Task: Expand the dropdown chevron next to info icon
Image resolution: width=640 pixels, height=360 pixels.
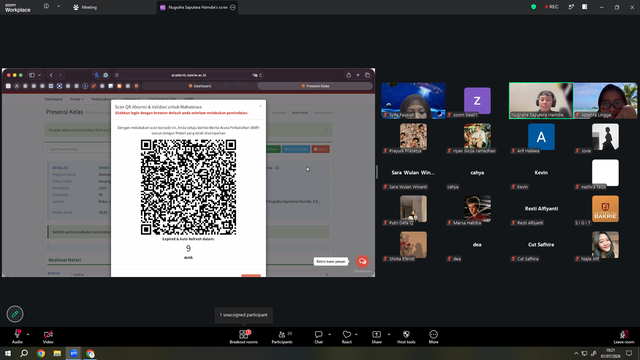Action: click(x=58, y=7)
